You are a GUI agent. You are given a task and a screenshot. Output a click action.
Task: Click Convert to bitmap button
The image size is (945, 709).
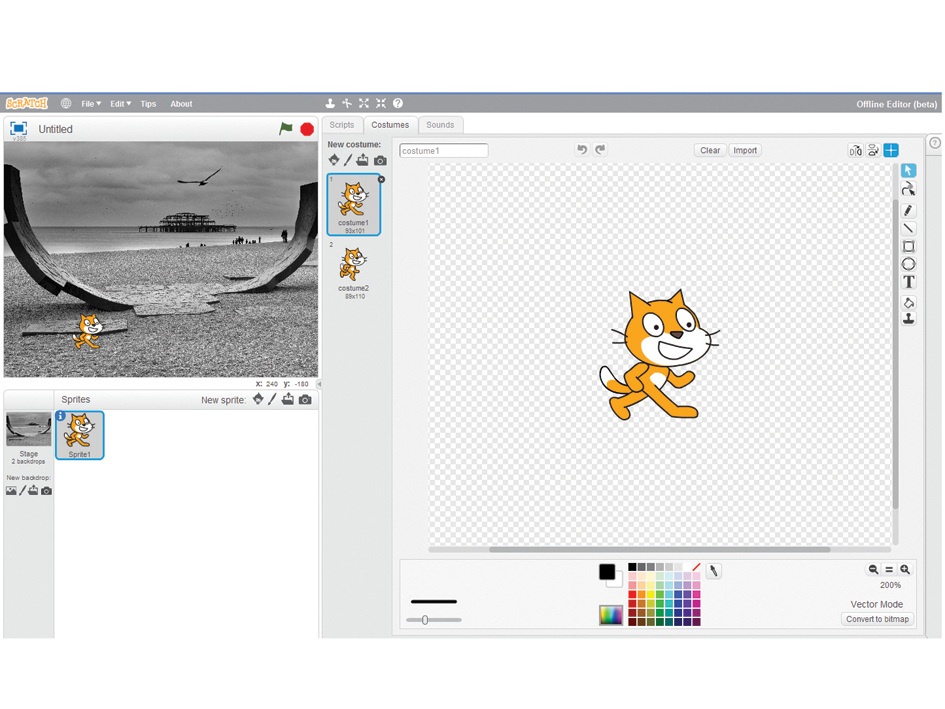point(877,619)
